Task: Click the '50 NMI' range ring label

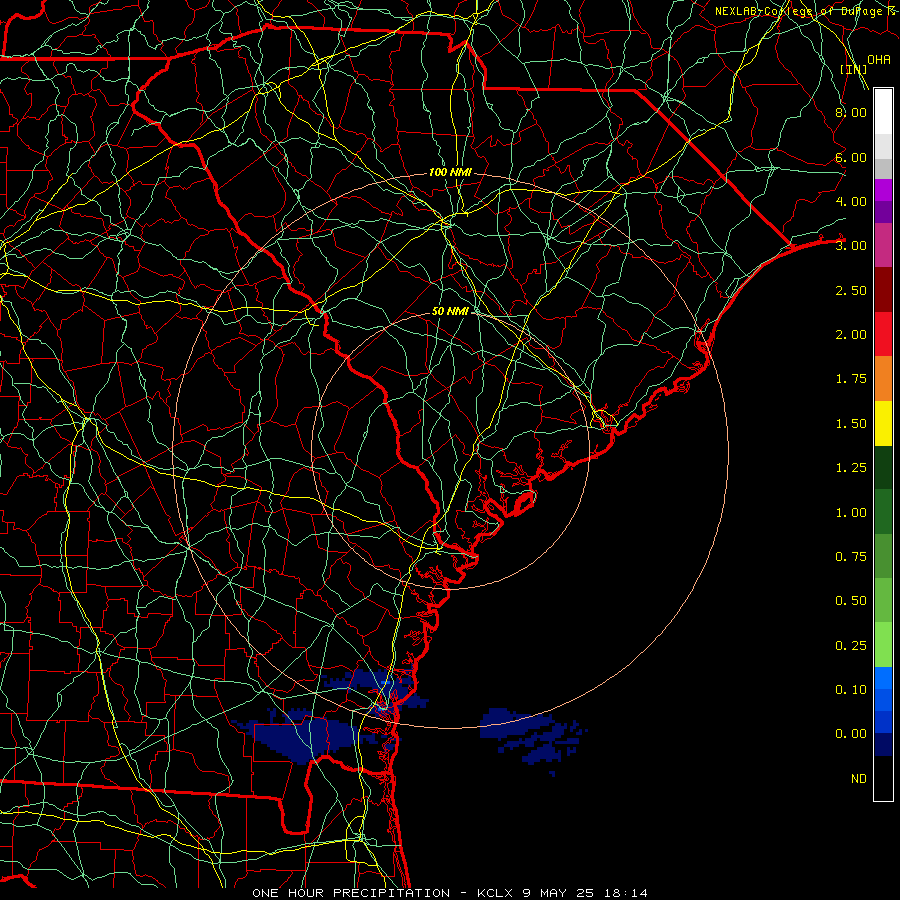Action: pos(451,311)
